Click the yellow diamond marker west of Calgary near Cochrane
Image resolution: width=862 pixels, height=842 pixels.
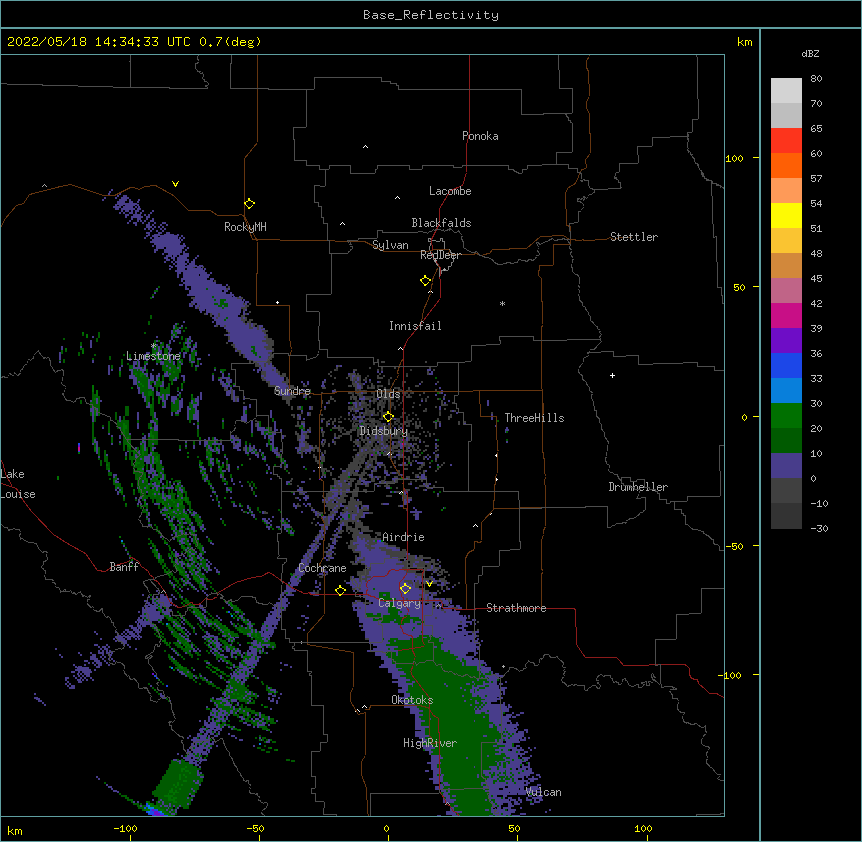340,590
